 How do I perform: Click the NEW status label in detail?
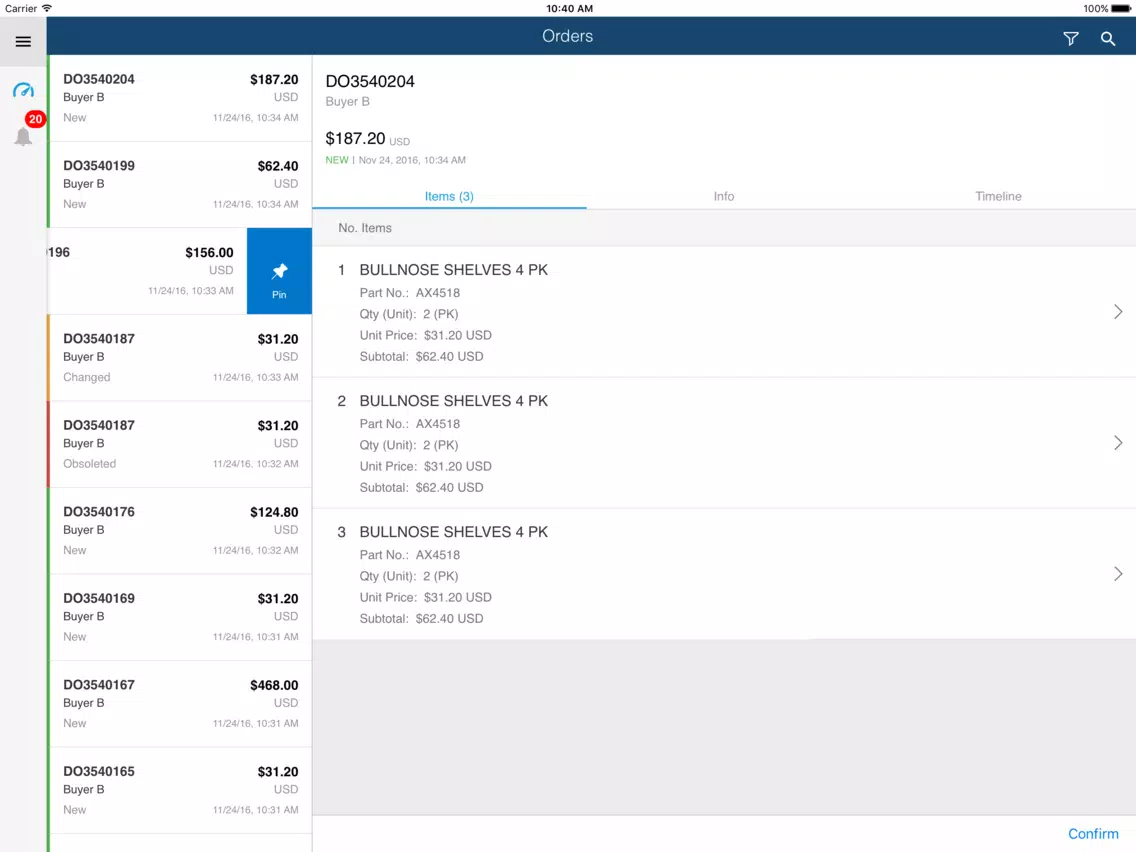(337, 160)
